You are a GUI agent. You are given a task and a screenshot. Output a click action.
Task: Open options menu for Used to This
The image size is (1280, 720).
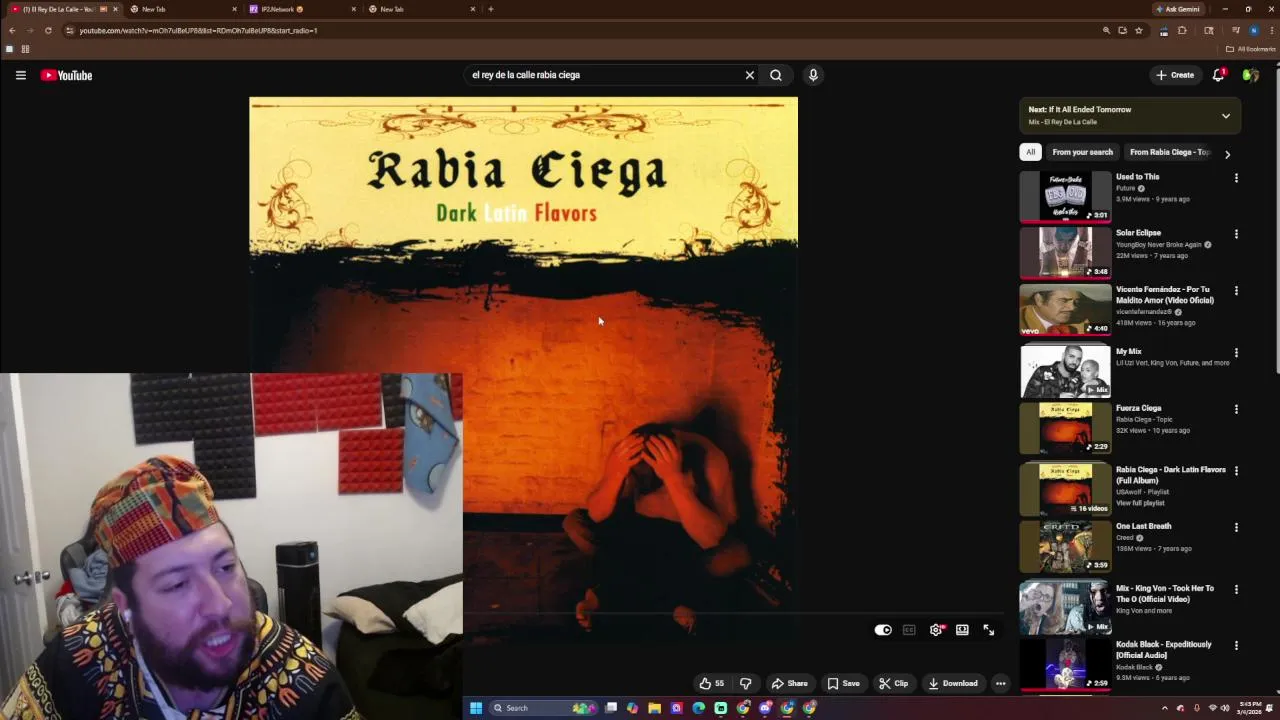[x=1236, y=178]
